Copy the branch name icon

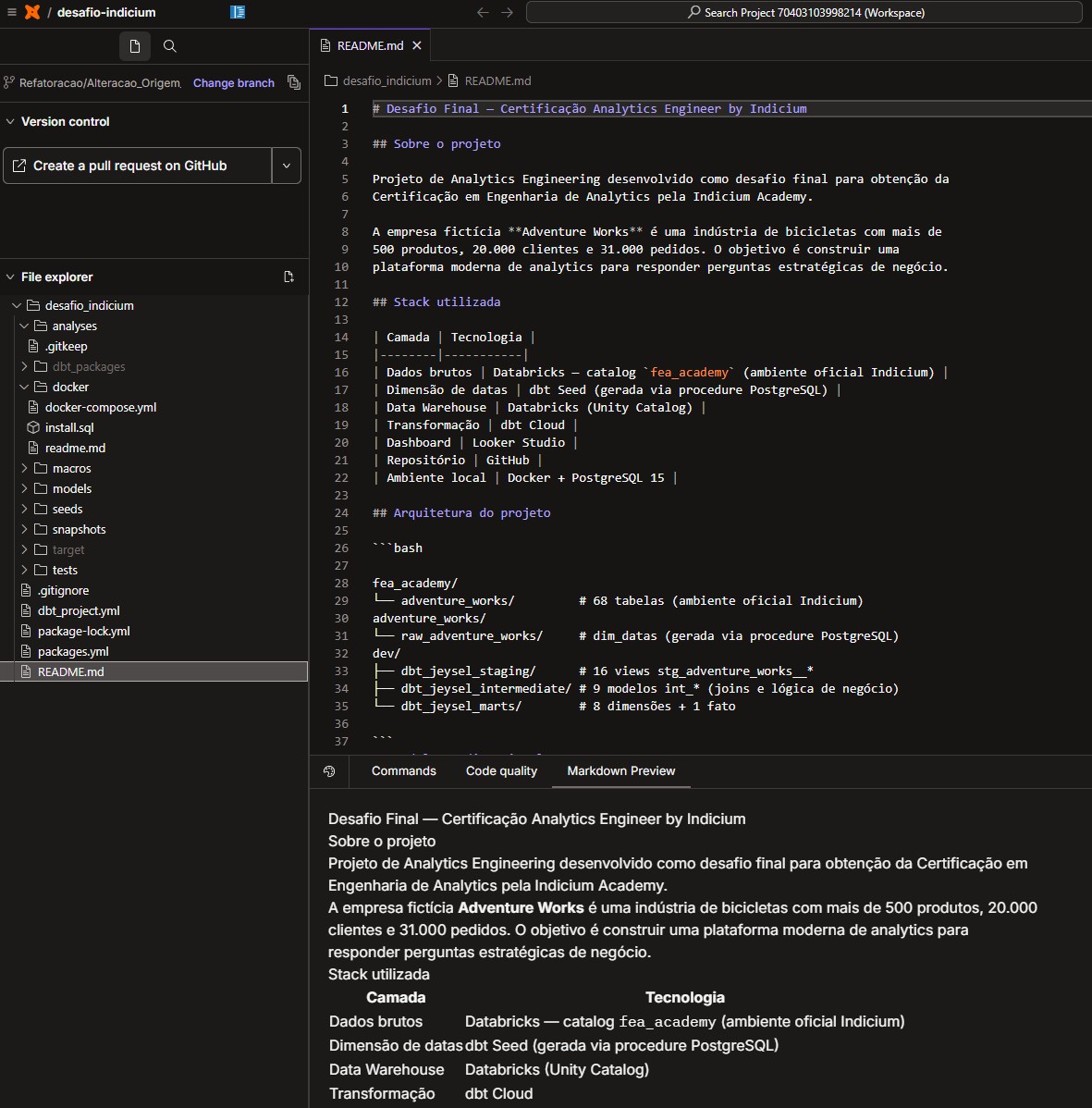point(294,82)
